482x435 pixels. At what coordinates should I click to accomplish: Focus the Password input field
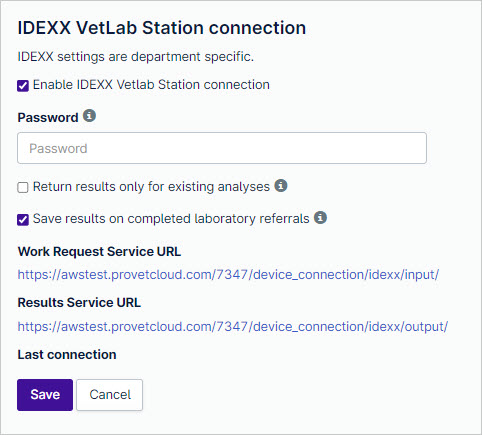[x=222, y=148]
